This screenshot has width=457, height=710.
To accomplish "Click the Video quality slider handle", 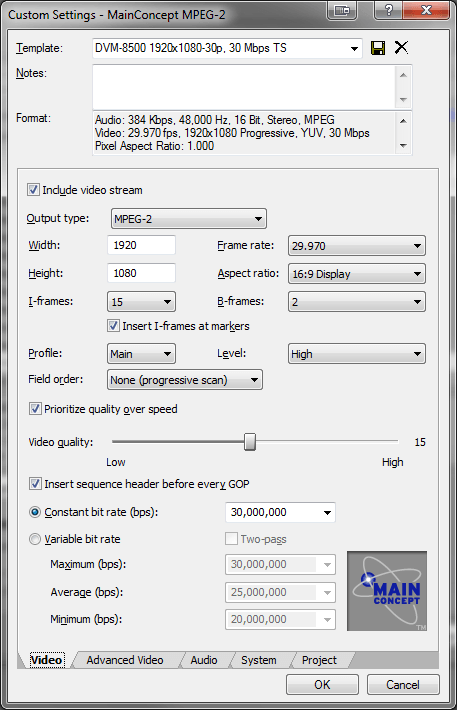I will (250, 442).
